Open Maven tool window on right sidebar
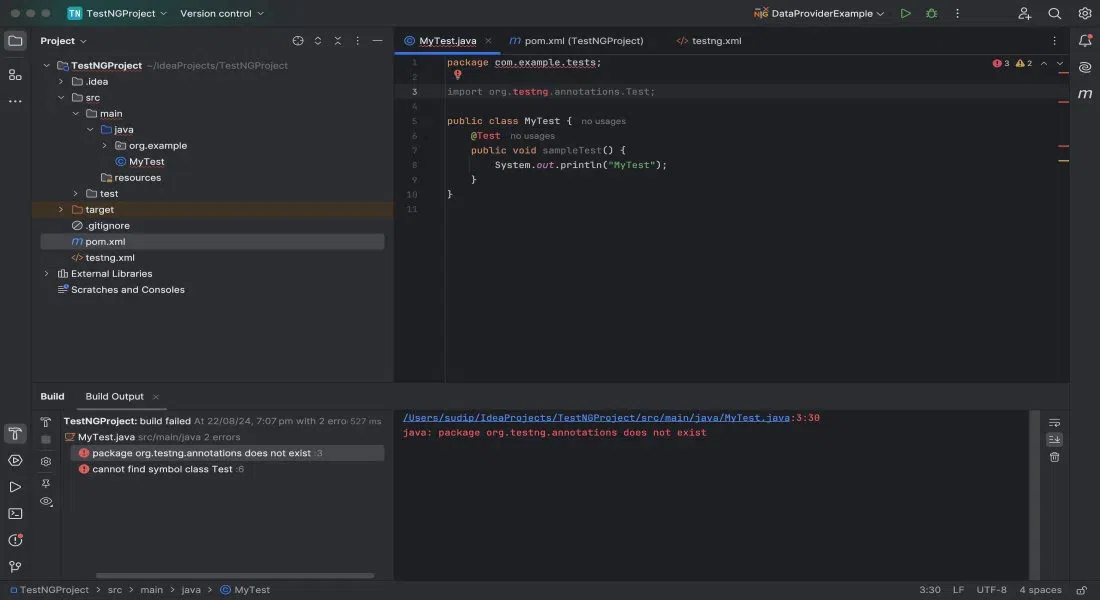Viewport: 1100px width, 600px height. (x=1085, y=94)
